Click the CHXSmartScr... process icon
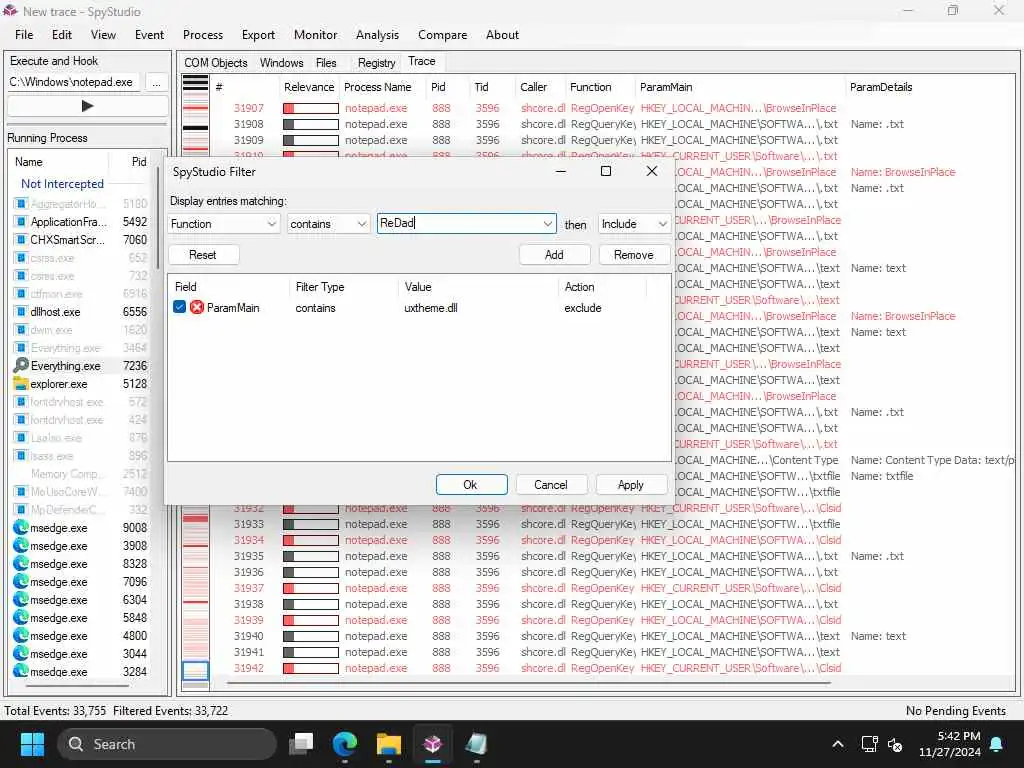Screen dimensions: 1024x768 point(21,240)
